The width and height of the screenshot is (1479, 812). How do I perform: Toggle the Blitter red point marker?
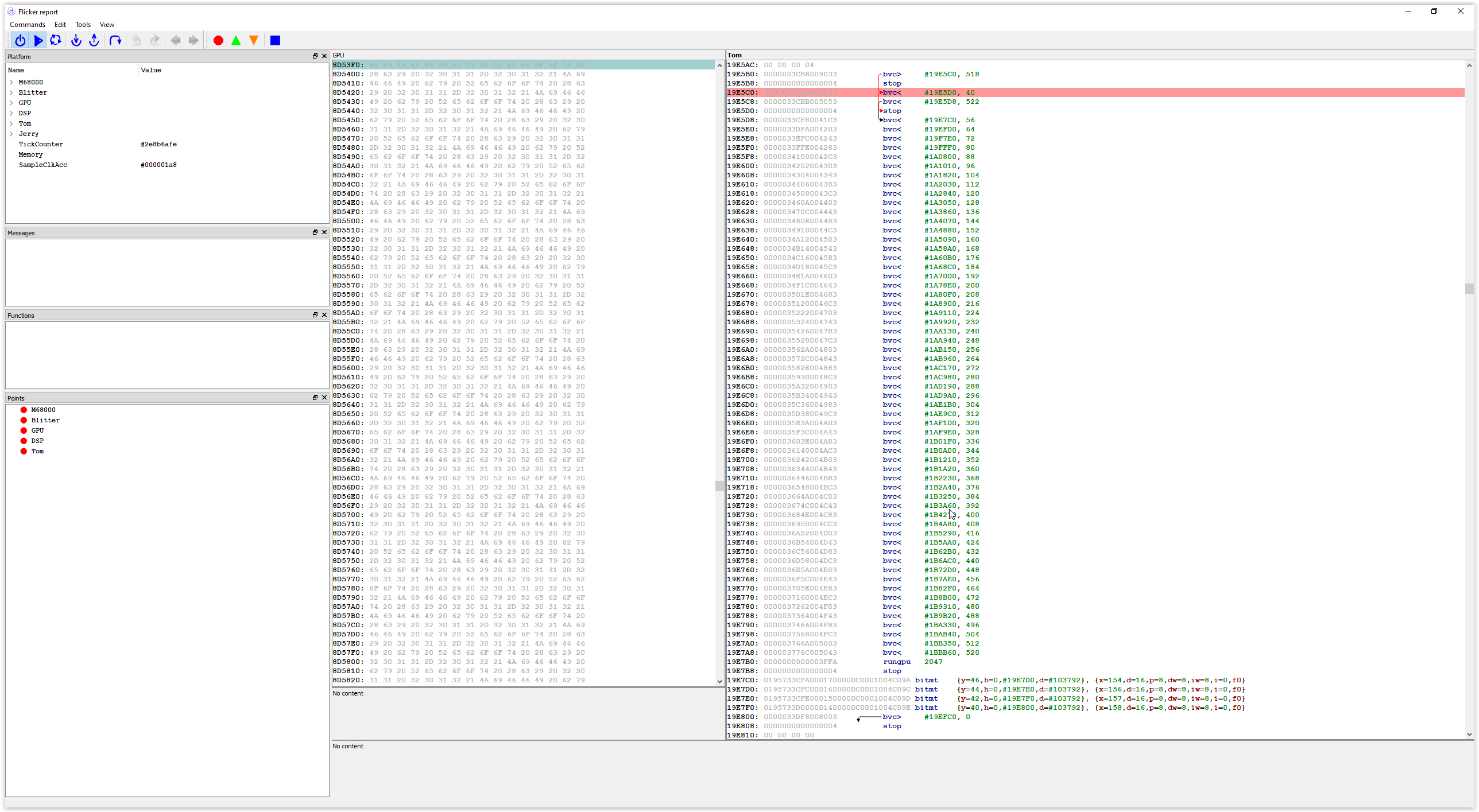coord(24,420)
